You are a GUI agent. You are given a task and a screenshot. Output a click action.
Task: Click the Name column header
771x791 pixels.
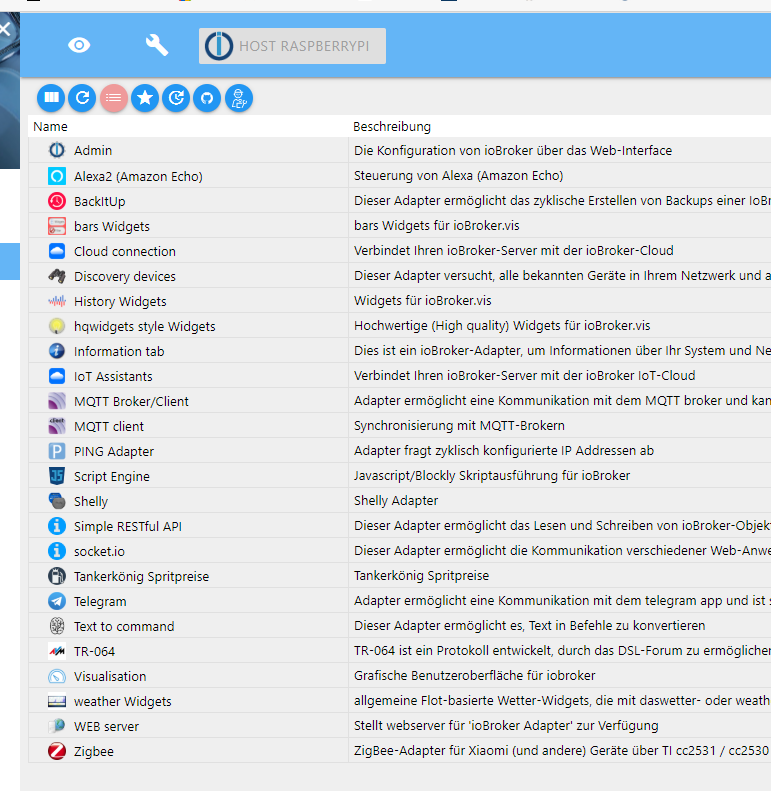tap(50, 127)
